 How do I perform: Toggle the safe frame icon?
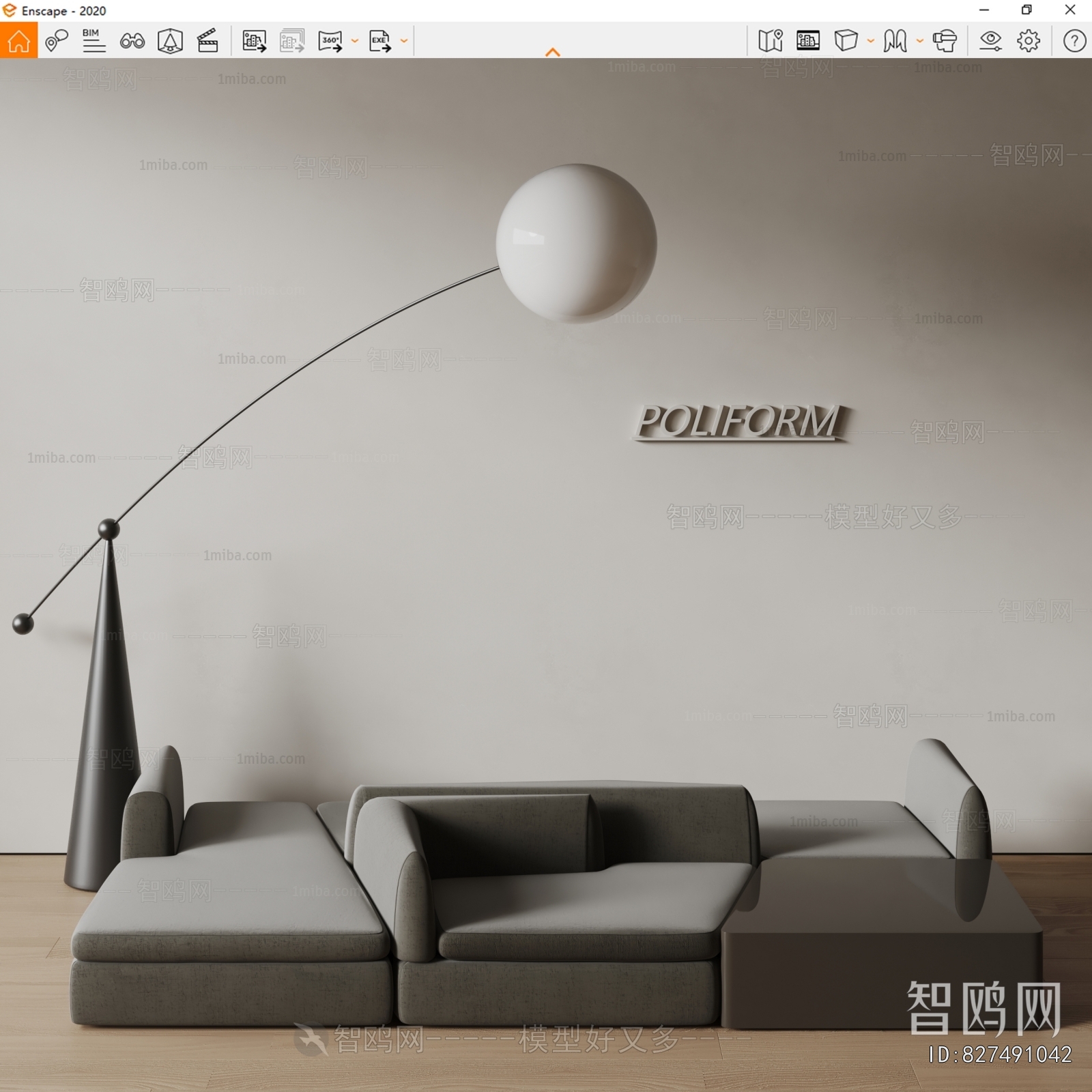click(808, 41)
